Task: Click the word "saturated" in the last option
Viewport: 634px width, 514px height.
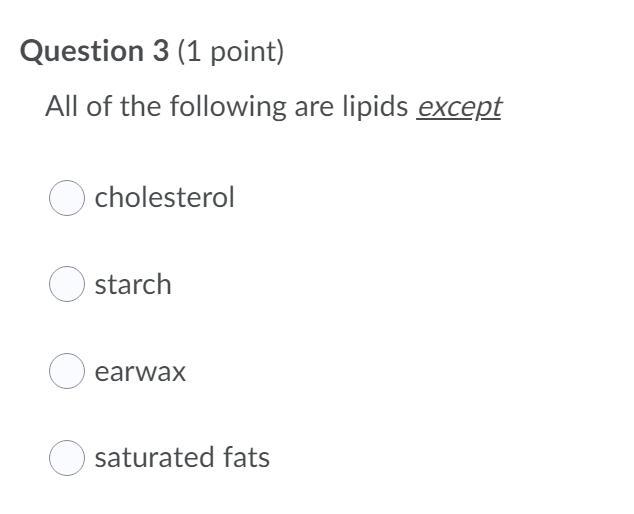Action: point(154,458)
